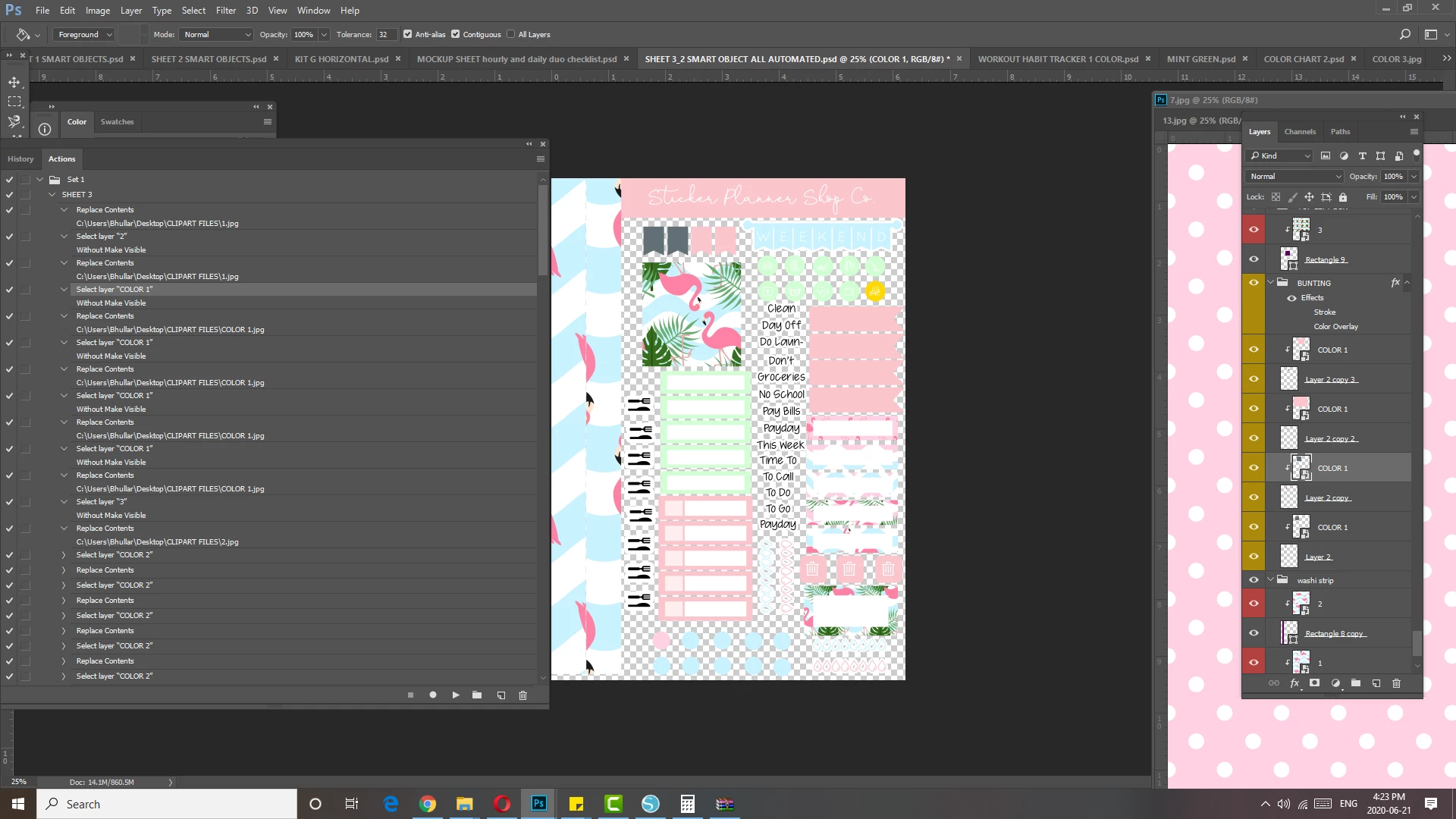Open the Filter menu

click(225, 11)
